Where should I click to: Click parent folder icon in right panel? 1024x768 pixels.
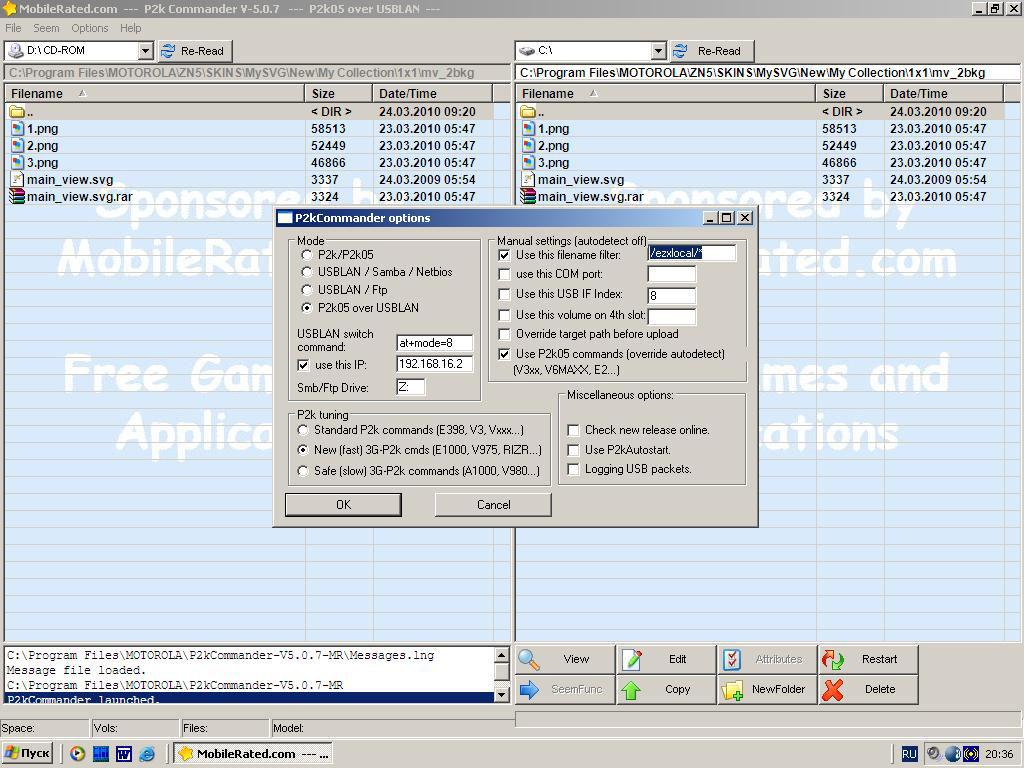(528, 112)
